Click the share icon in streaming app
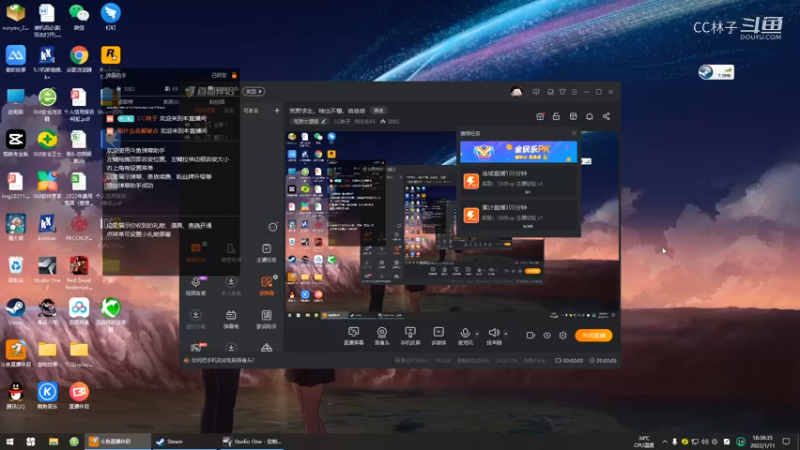The height and width of the screenshot is (450, 800). [x=606, y=116]
